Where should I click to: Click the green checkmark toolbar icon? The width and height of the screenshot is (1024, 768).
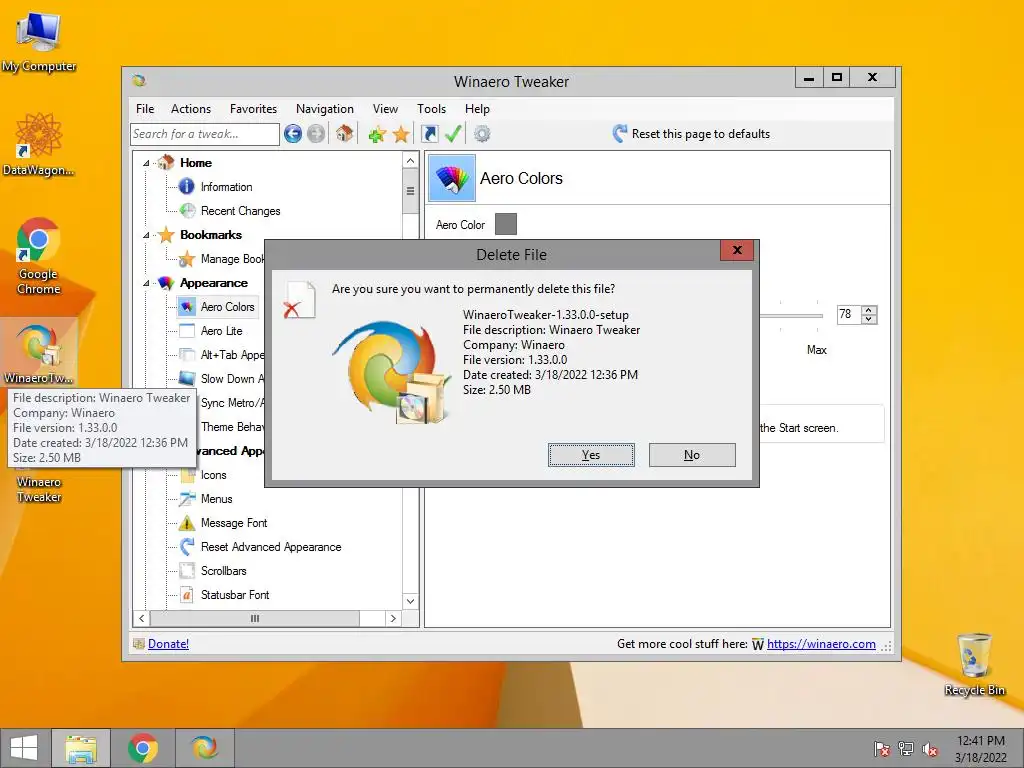click(453, 134)
